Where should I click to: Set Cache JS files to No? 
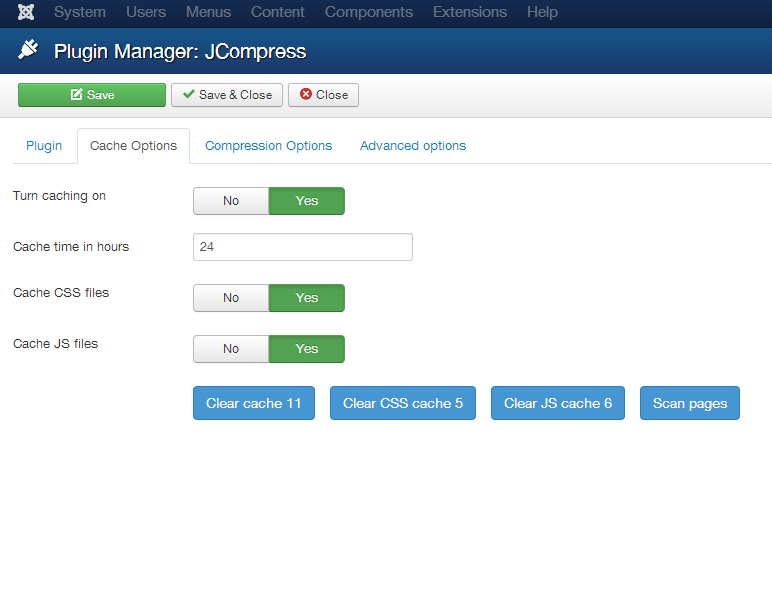click(231, 349)
